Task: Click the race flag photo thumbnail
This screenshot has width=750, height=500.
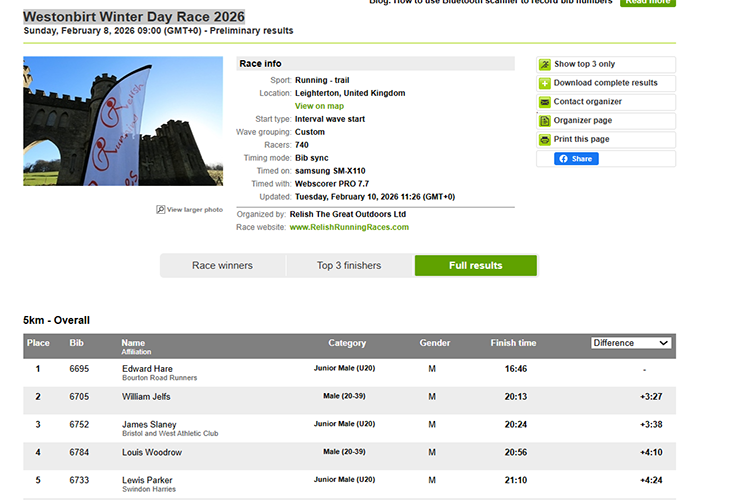Action: 123,121
